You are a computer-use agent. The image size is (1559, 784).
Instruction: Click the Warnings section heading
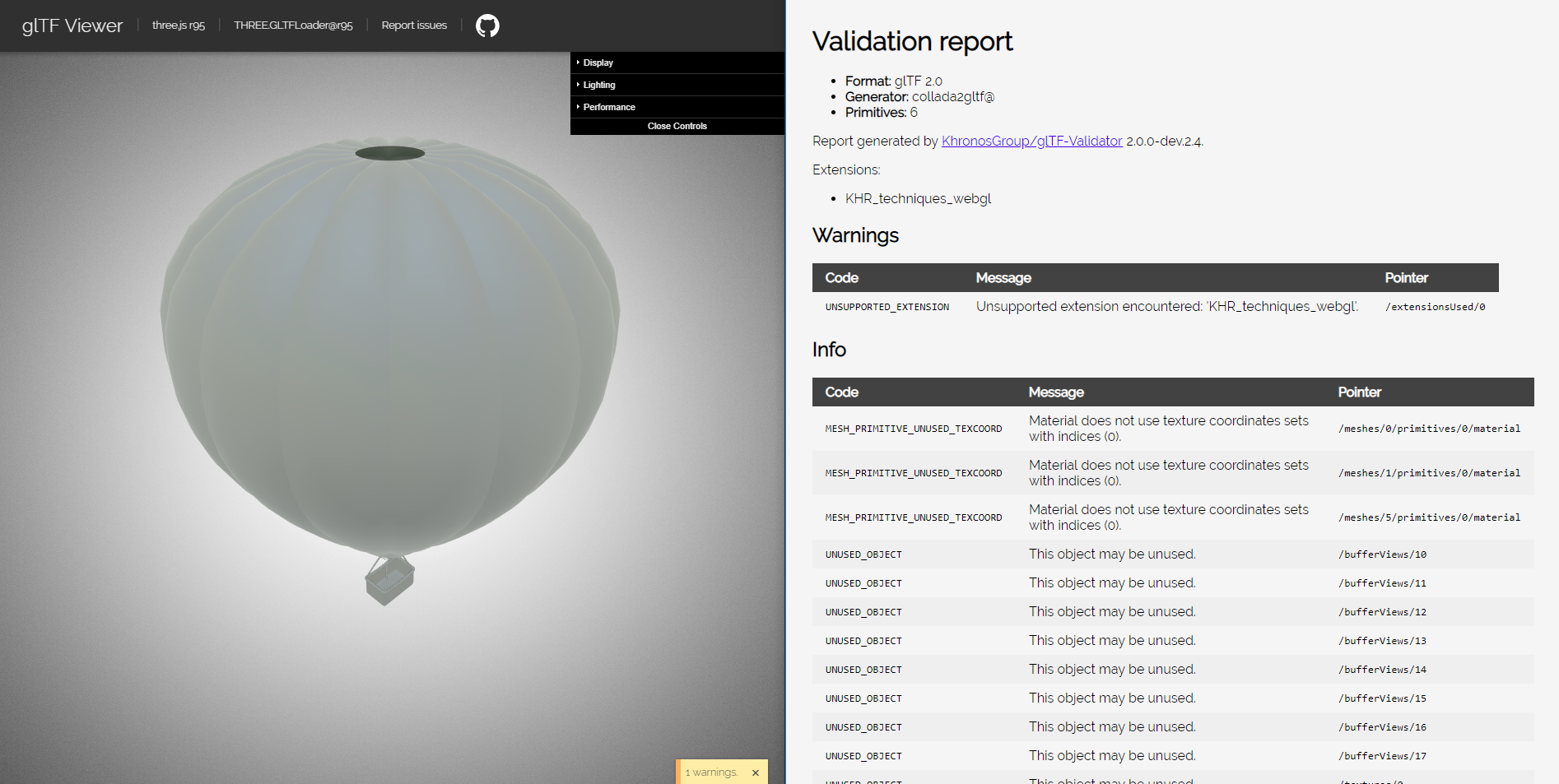(x=855, y=236)
